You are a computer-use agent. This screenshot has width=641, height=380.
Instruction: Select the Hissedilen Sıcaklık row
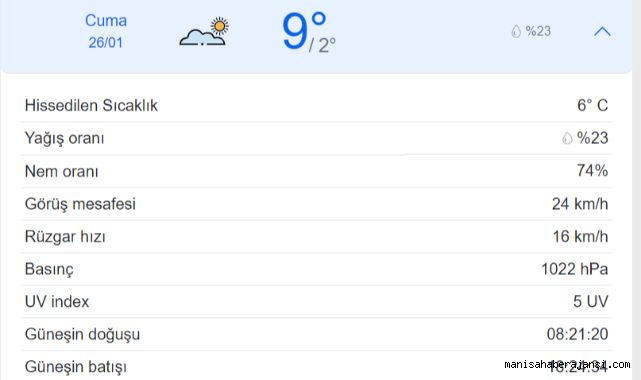point(316,105)
